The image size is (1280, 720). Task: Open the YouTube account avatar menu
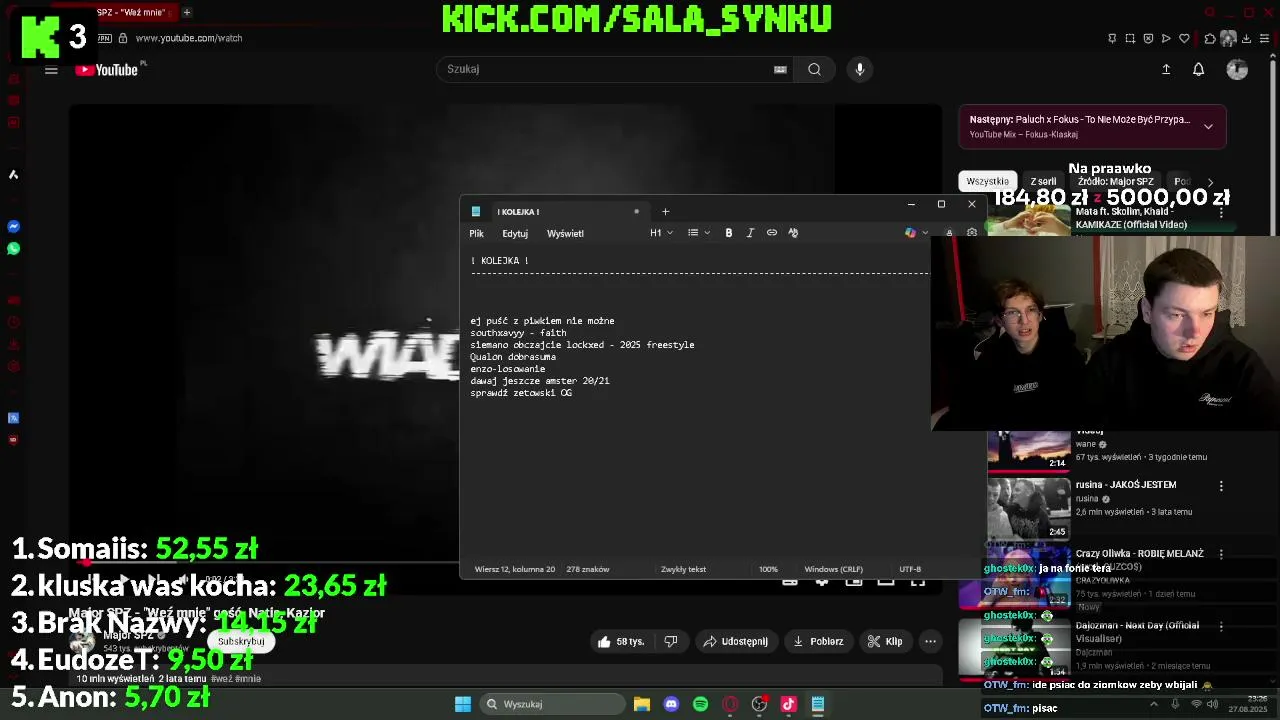click(1237, 69)
